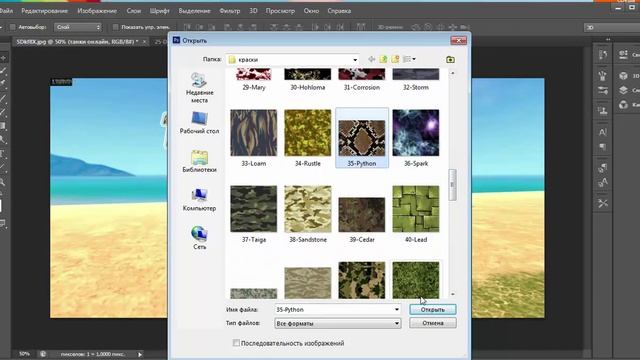Viewport: 640px width, 360px height.
Task: Expand the Папка folder dropdown
Action: (355, 60)
